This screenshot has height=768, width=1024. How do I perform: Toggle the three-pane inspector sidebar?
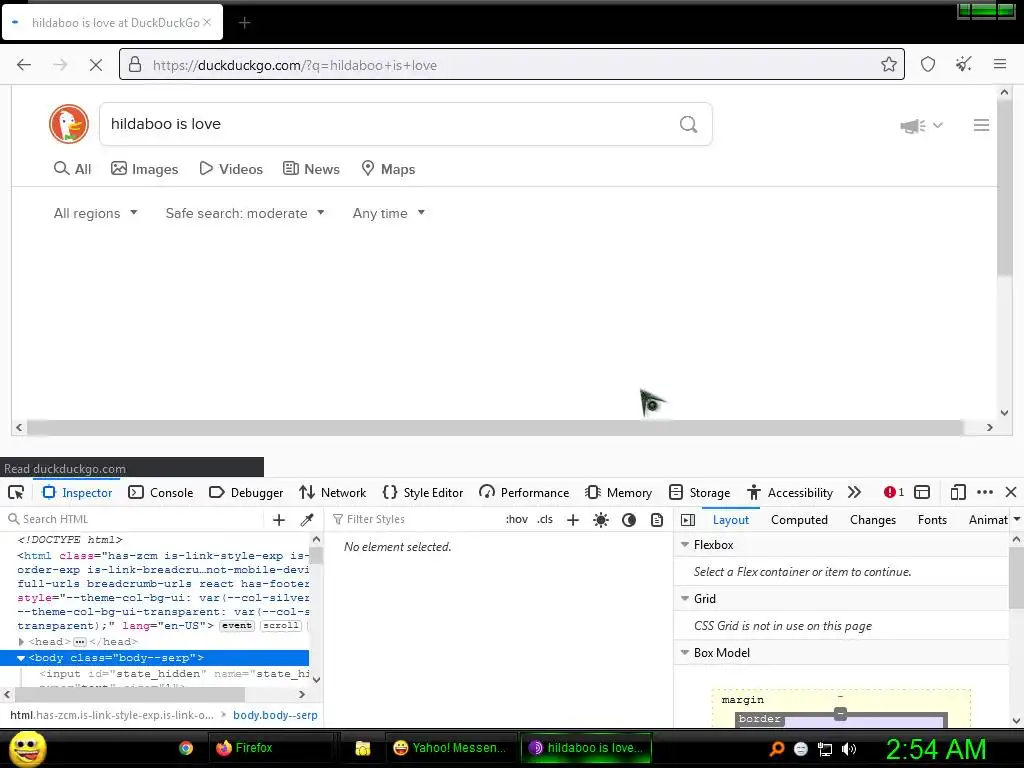tap(688, 520)
